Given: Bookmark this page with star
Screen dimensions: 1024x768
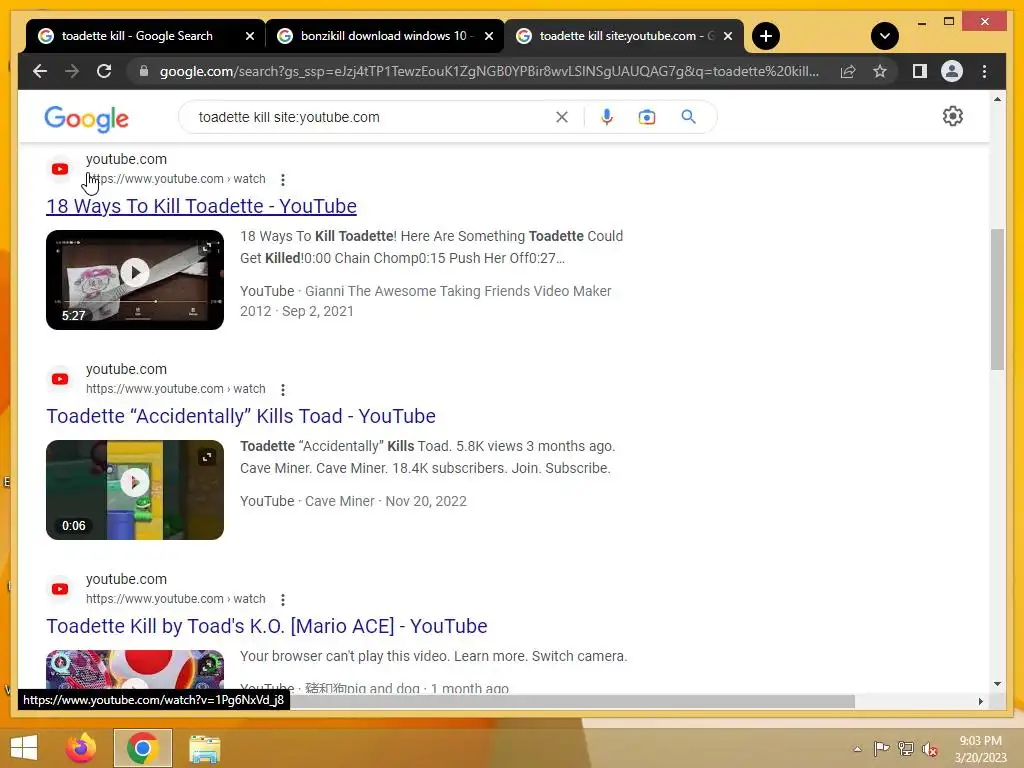Looking at the screenshot, I should pos(880,71).
